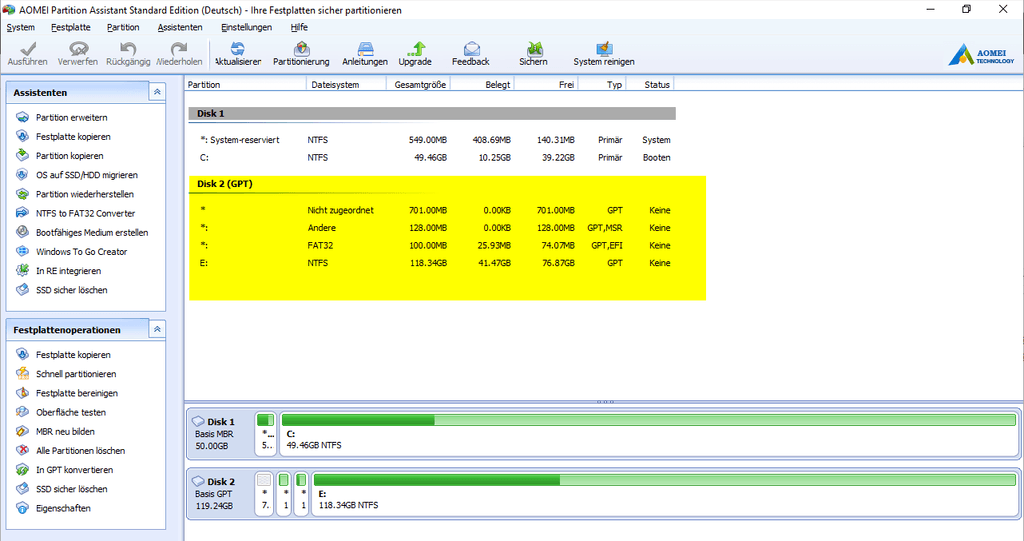The image size is (1024, 541).
Task: Open the Partitionierung toolbar icon
Action: click(x=301, y=49)
